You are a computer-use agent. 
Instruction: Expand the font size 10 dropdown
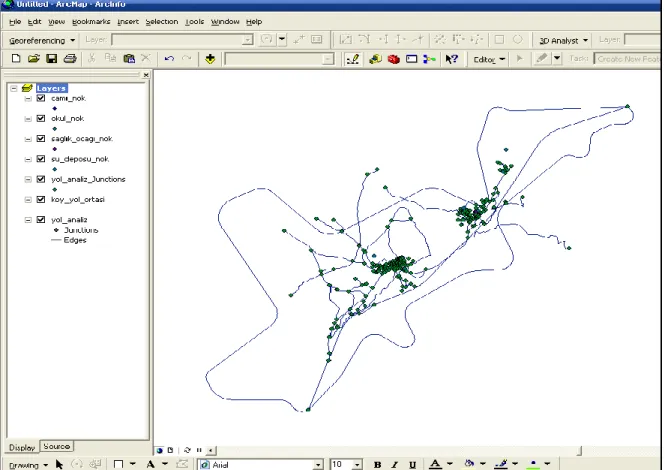pyautogui.click(x=357, y=465)
